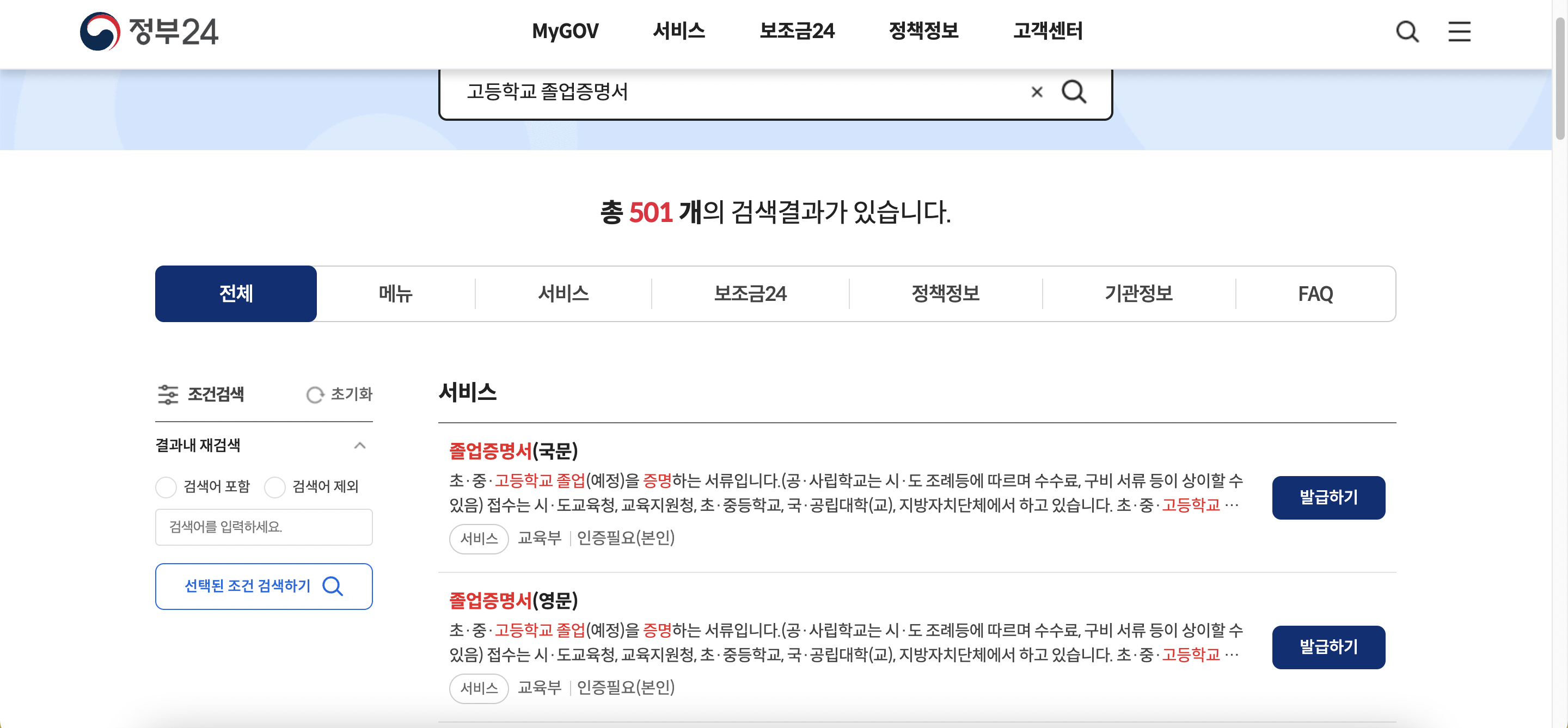This screenshot has width=1568, height=728.
Task: Click the 정부24 logo
Action: pyautogui.click(x=149, y=31)
